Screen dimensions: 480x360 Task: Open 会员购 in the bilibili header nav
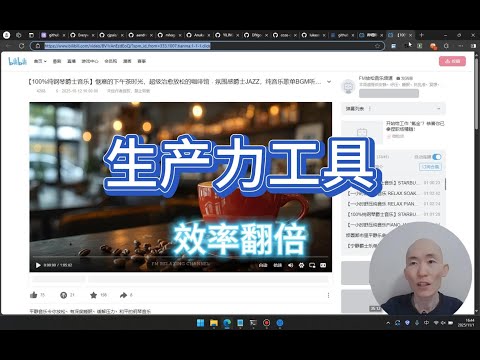click(x=111, y=61)
